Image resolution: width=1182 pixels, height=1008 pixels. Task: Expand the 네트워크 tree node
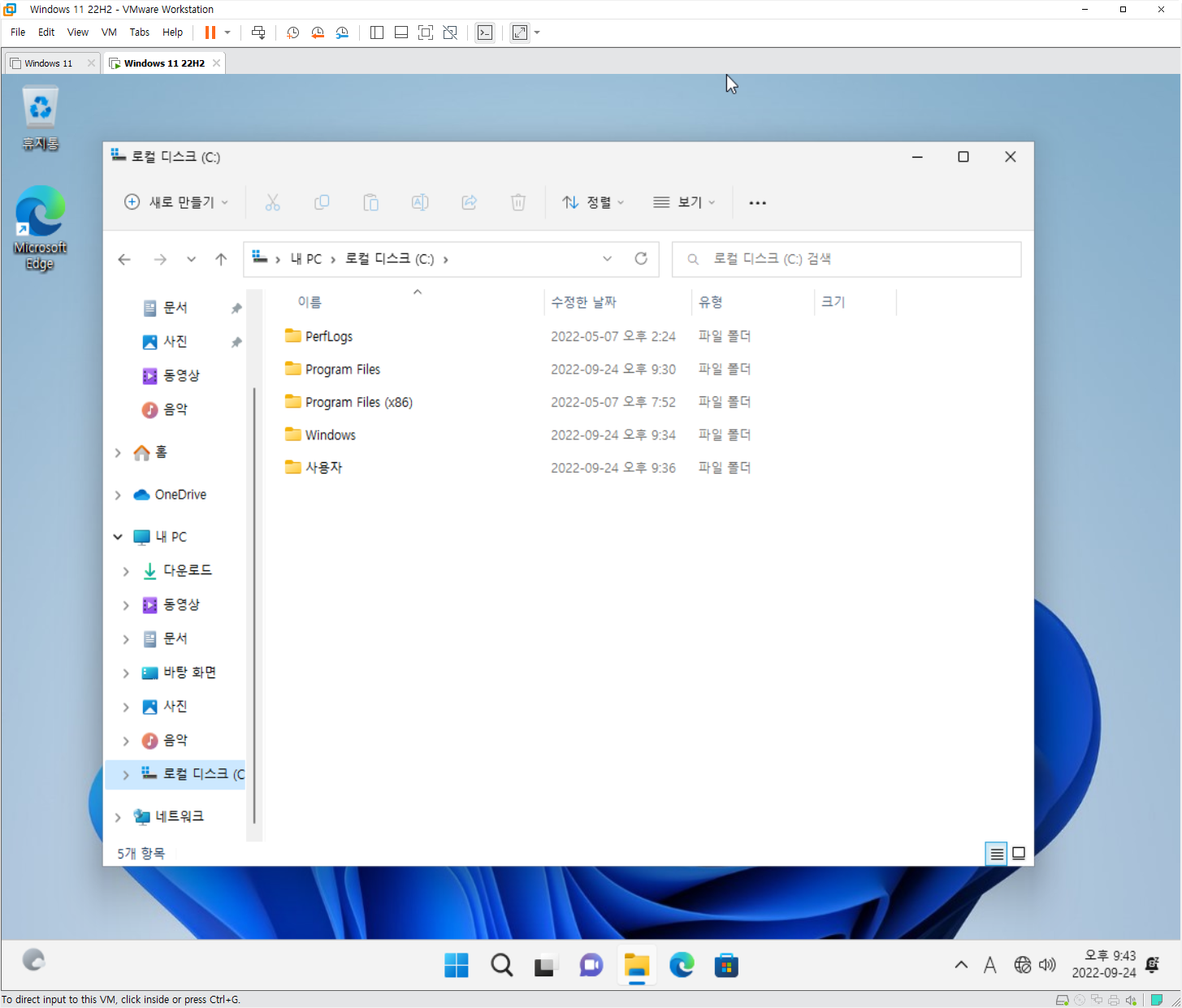point(118,816)
